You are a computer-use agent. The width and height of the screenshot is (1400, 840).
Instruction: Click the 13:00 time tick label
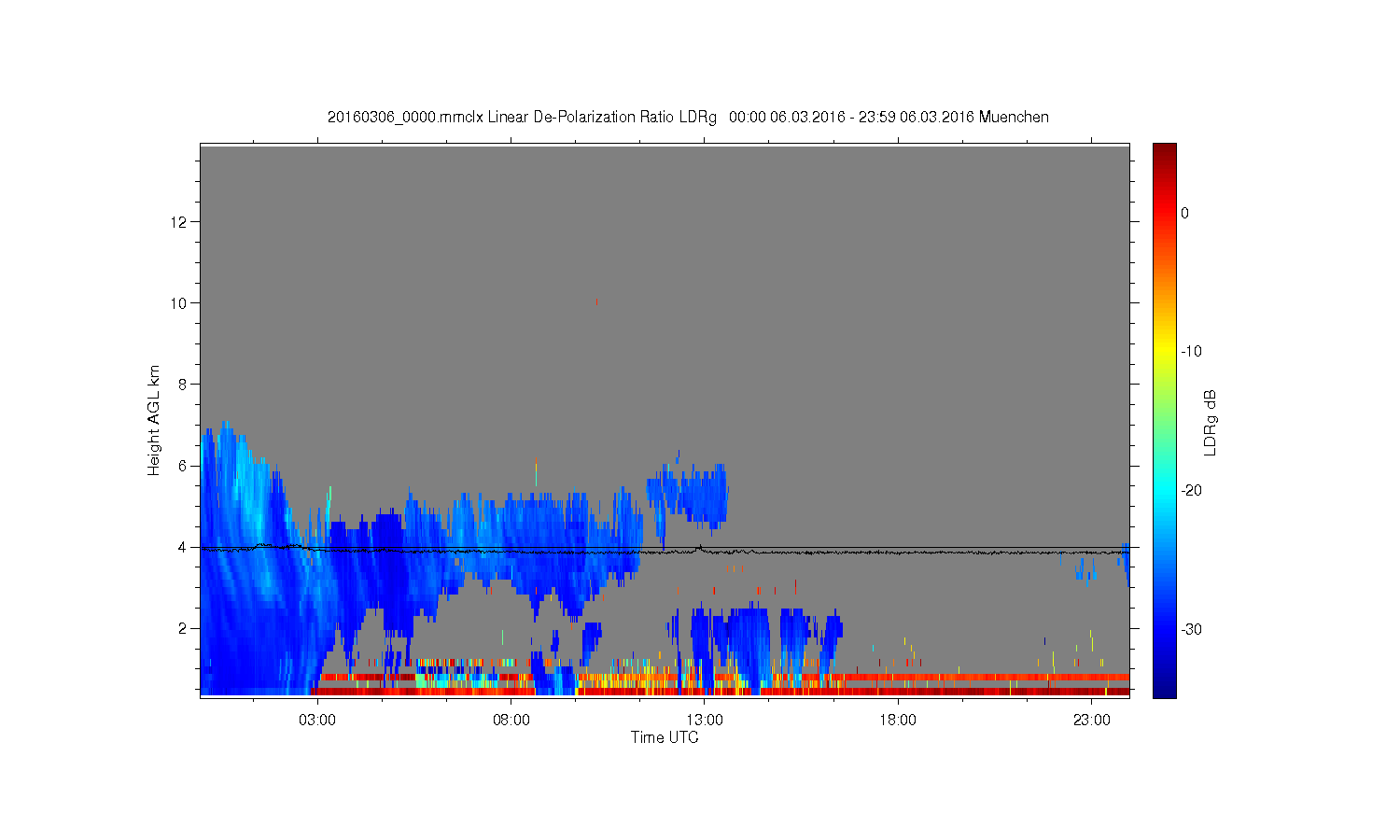tap(705, 721)
